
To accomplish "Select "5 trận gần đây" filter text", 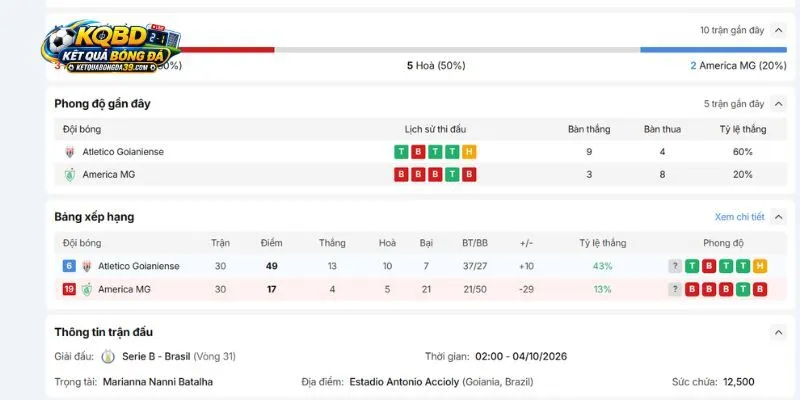I will pyautogui.click(x=734, y=104).
